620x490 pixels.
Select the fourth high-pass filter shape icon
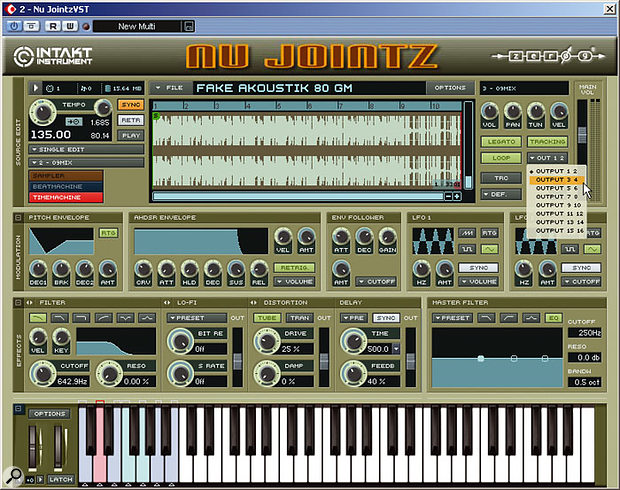(x=103, y=318)
